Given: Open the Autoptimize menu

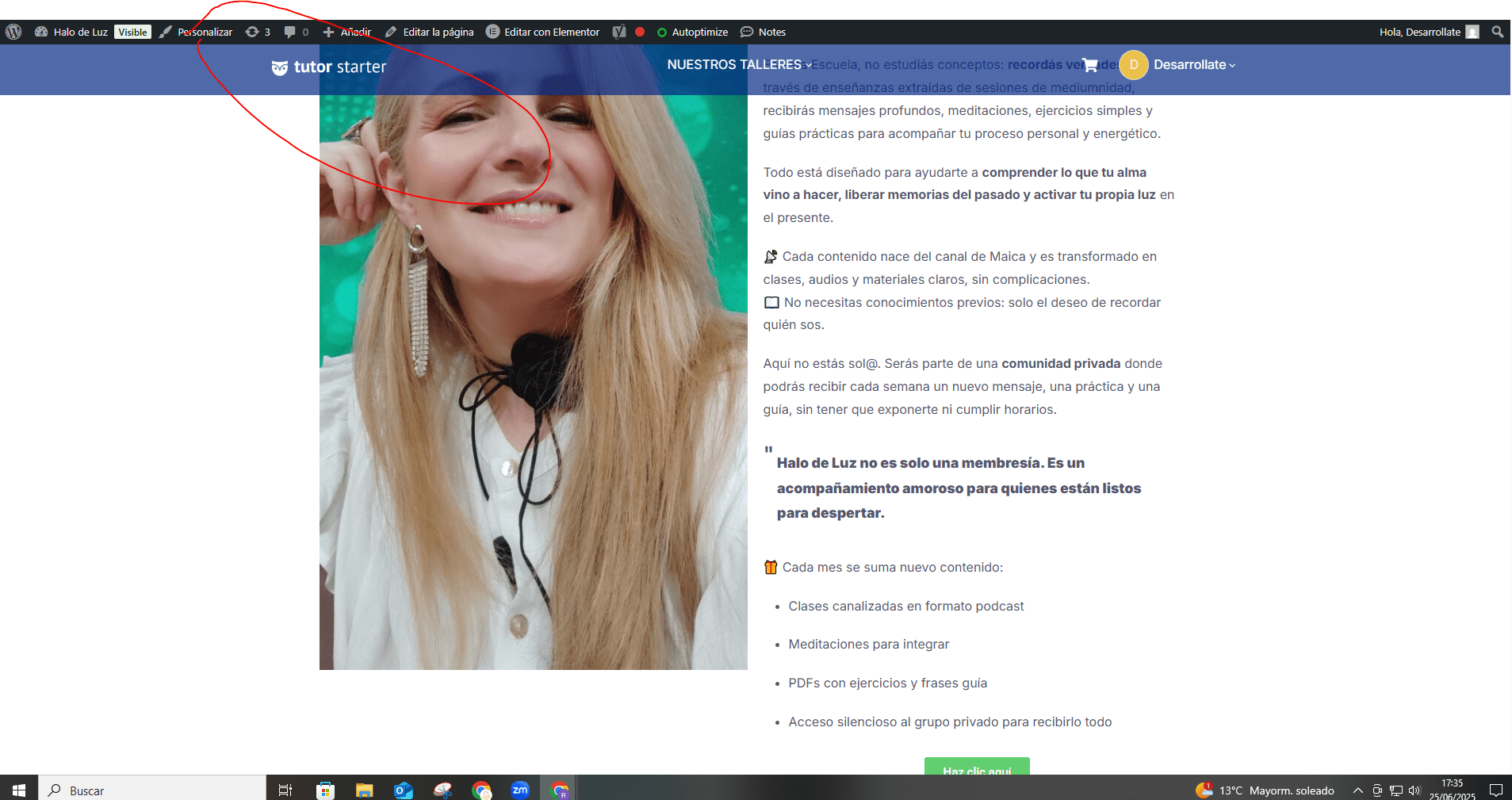Looking at the screenshot, I should (x=693, y=32).
